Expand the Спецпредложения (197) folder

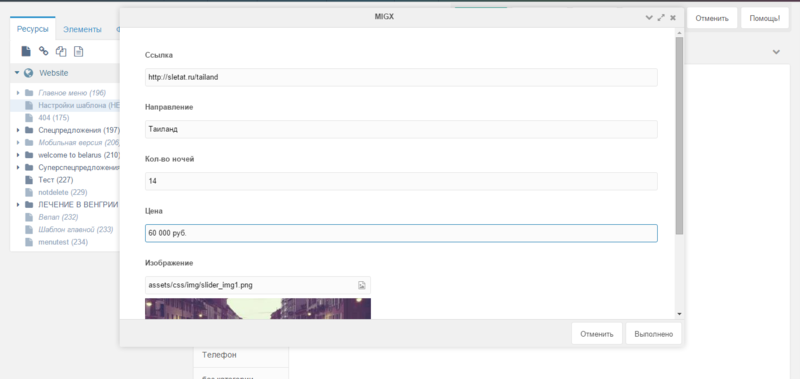click(x=18, y=130)
